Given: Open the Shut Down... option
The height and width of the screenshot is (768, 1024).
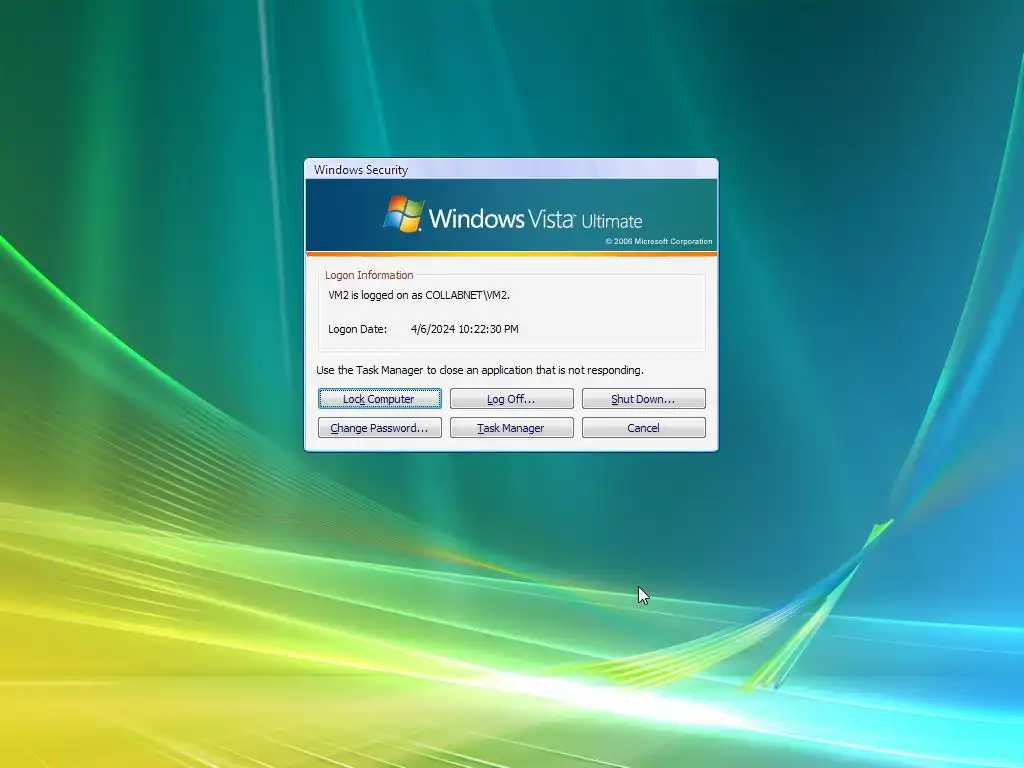Looking at the screenshot, I should [x=643, y=399].
